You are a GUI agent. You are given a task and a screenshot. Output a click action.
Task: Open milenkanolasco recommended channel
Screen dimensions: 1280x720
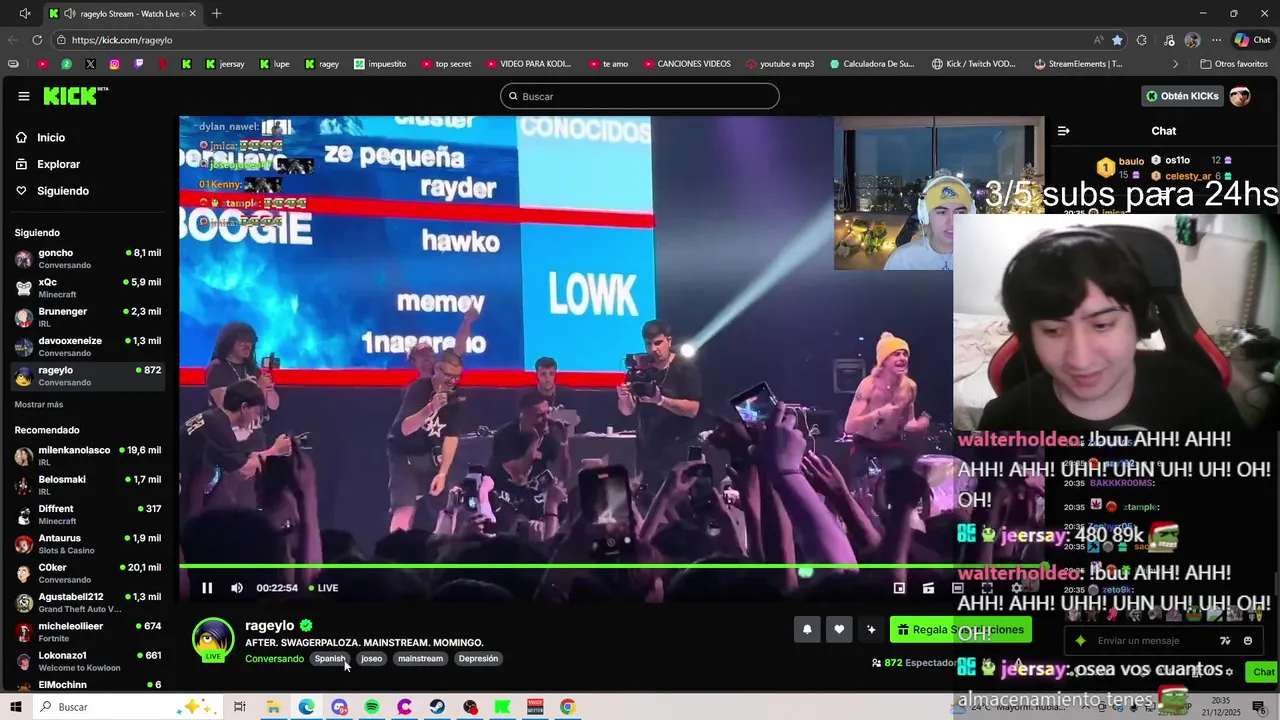coord(87,455)
